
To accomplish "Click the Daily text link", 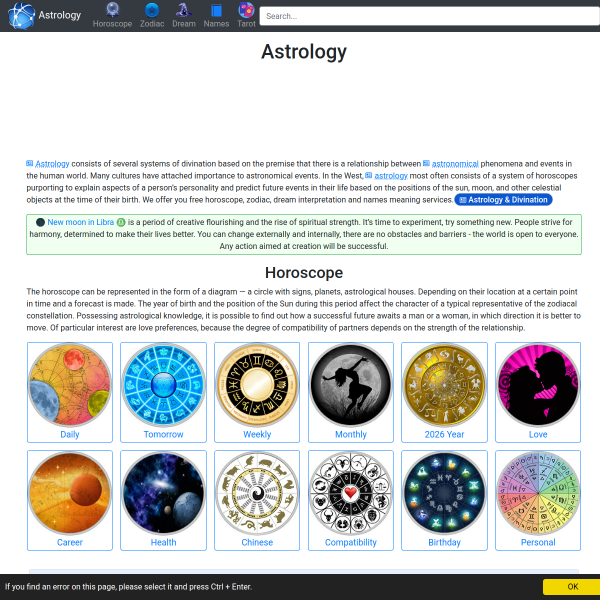I will (70, 434).
